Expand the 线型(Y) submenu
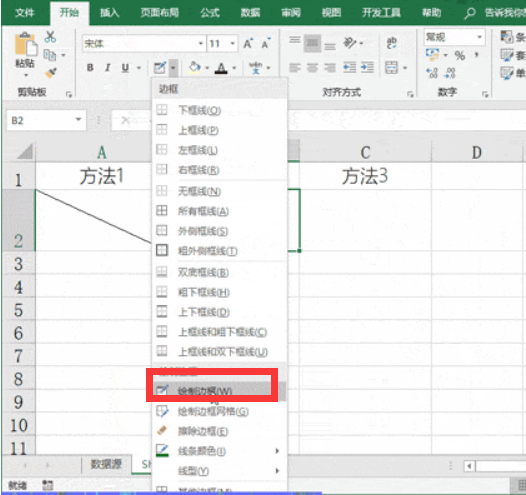The height and width of the screenshot is (495, 526). [220, 471]
